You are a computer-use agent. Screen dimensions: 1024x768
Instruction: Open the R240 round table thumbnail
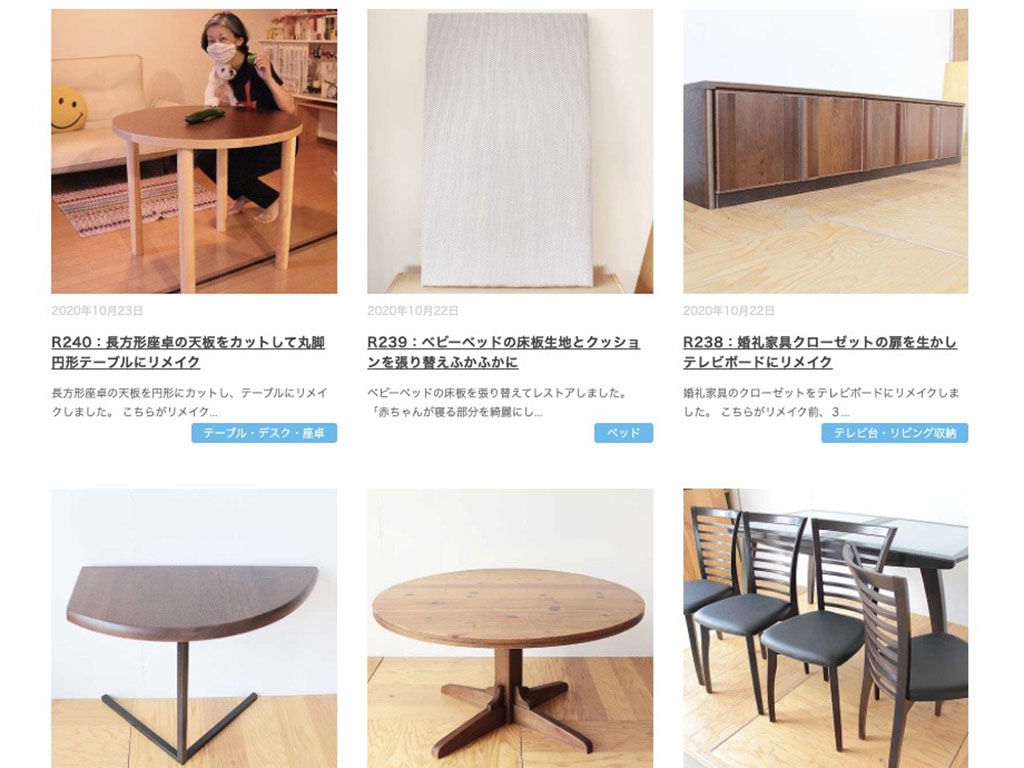(194, 151)
